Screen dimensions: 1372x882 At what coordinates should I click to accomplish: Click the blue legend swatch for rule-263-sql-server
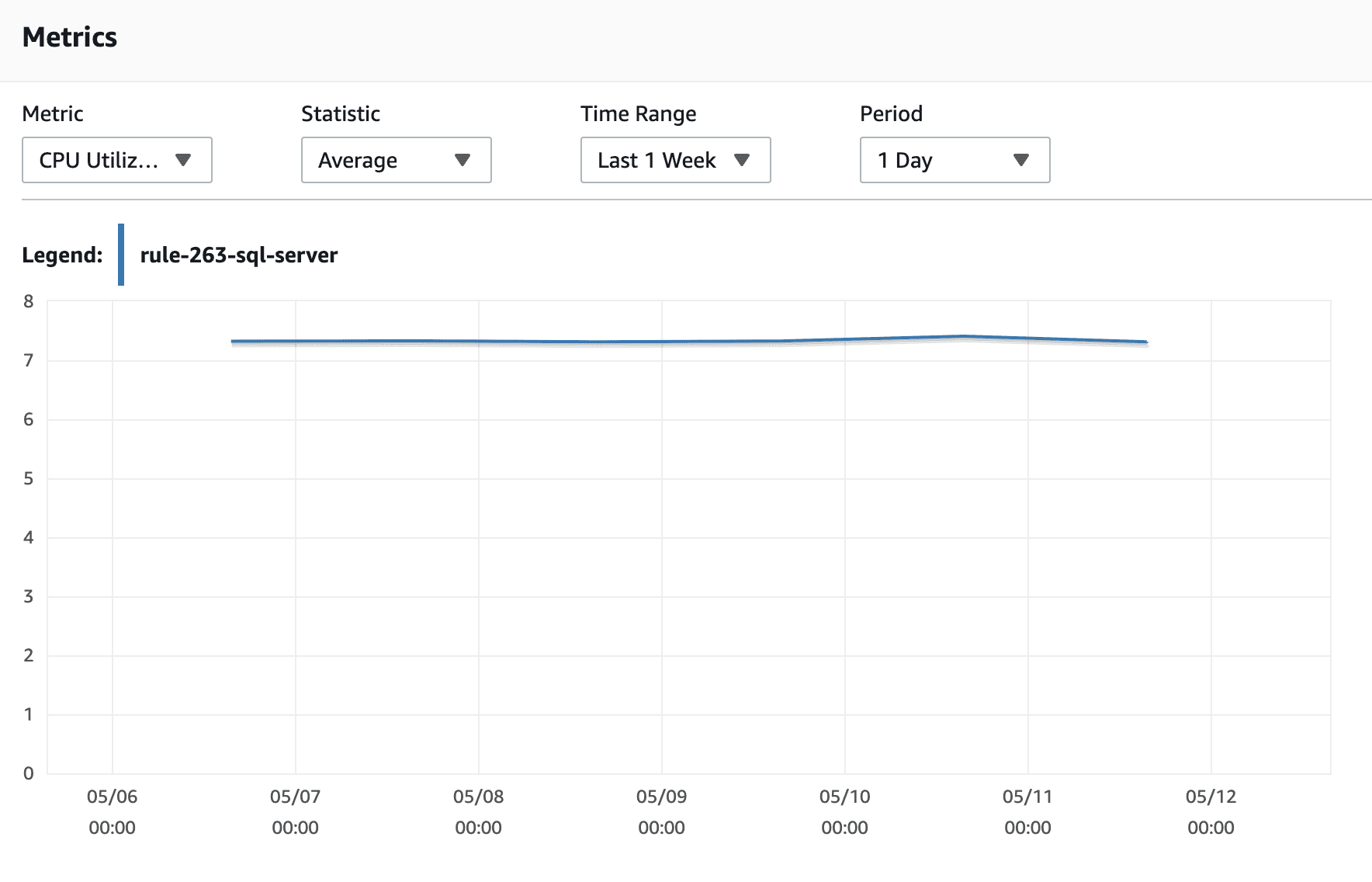point(121,255)
